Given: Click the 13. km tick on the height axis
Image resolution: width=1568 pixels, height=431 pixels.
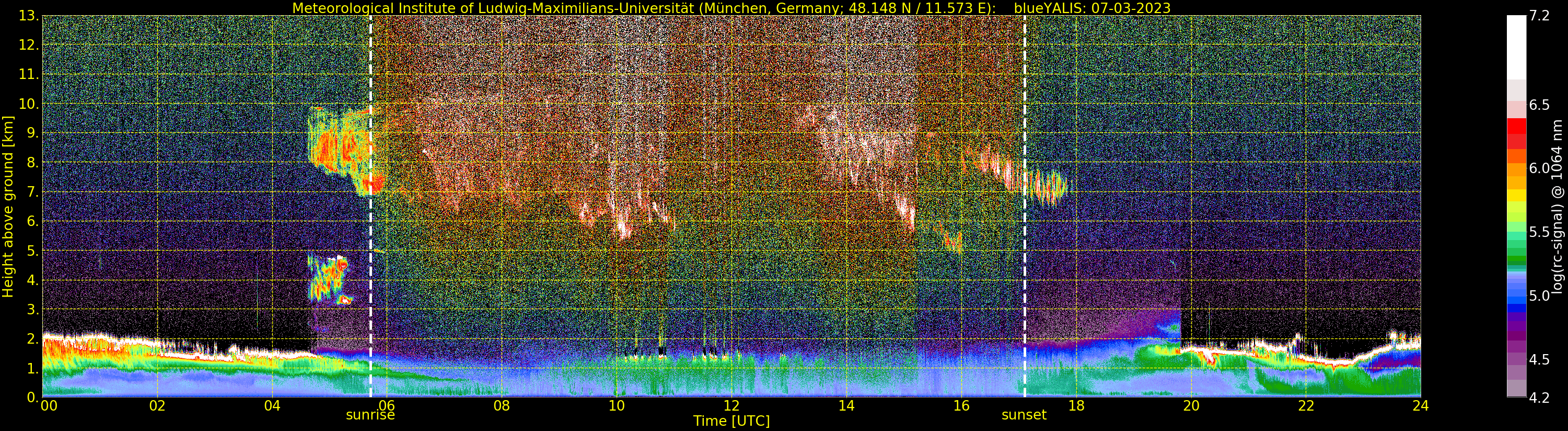Looking at the screenshot, I should point(29,16).
